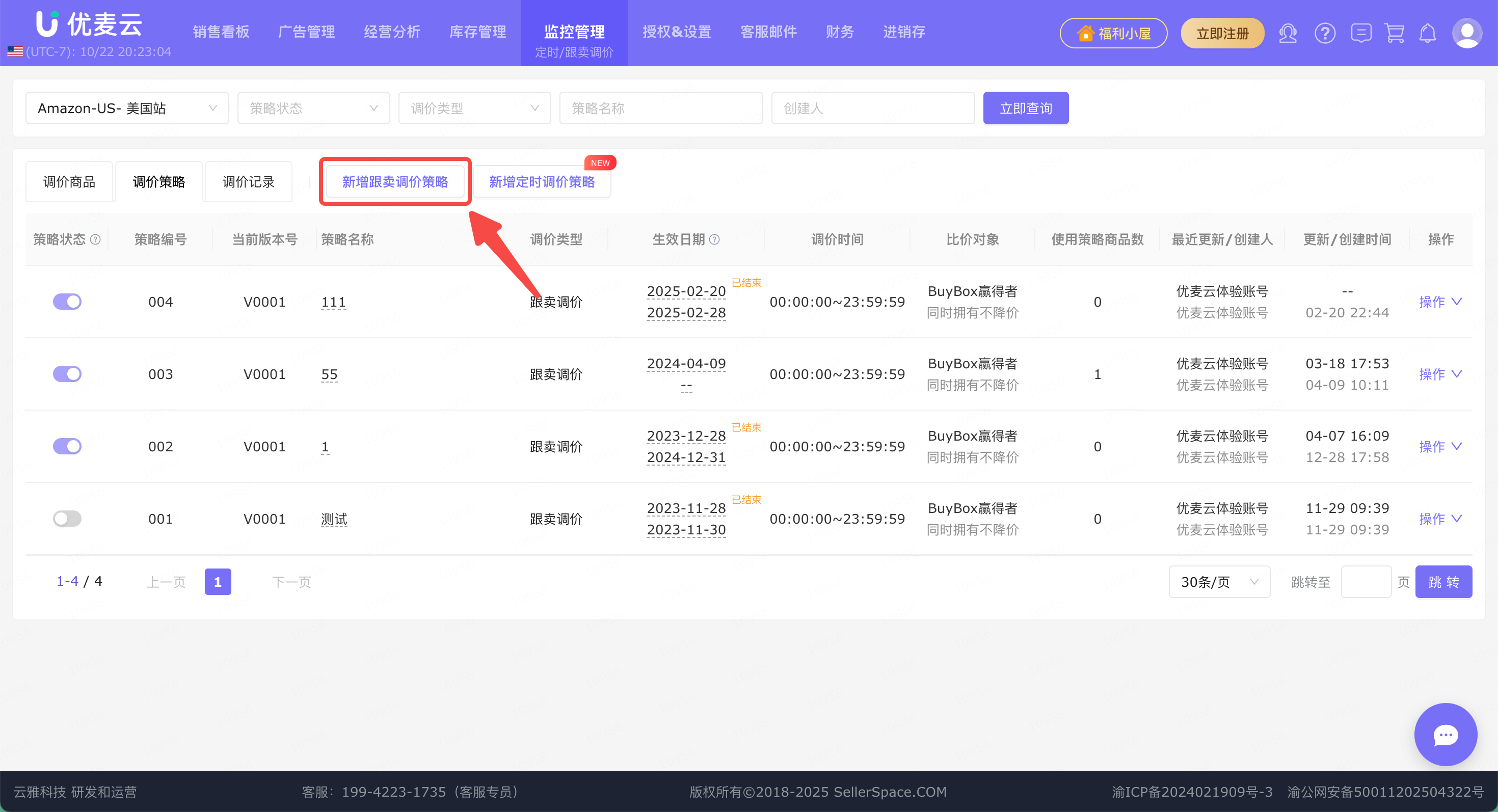Screen dimensions: 1498x812
Task: Enable strategy 001 status switch
Action: coord(67,519)
